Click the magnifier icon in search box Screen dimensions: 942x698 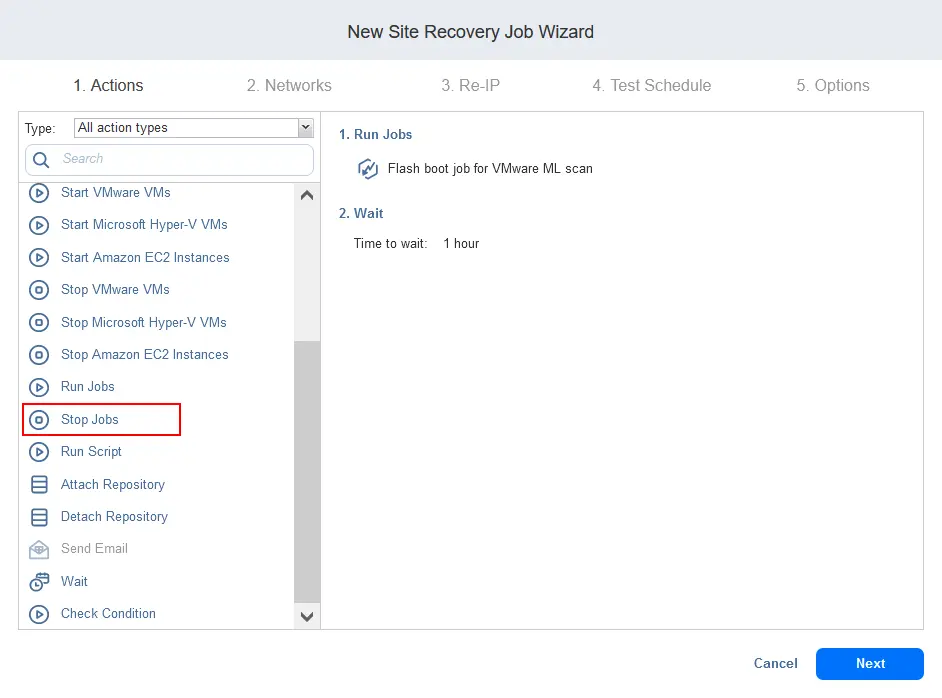[x=41, y=160]
